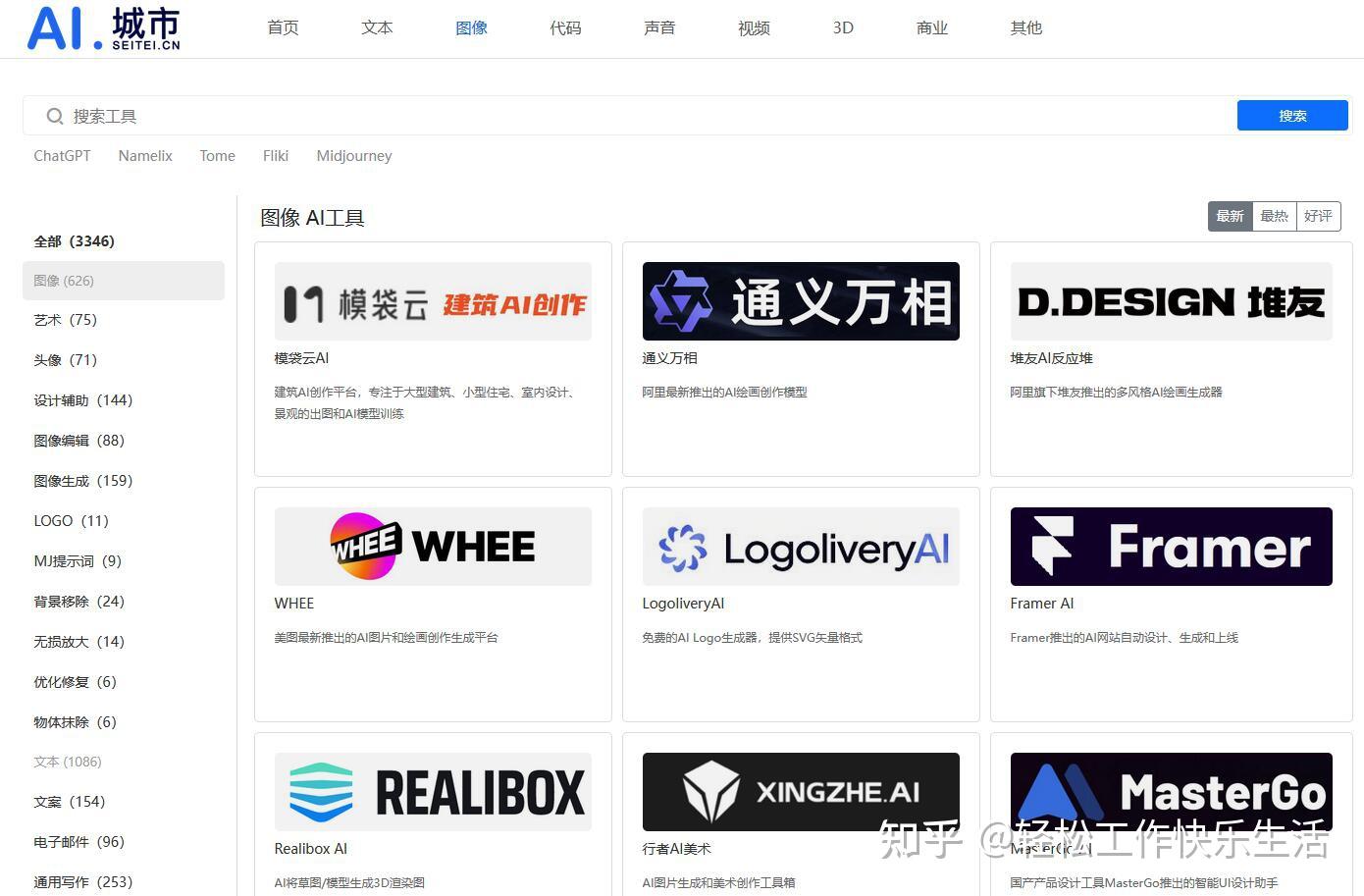Open the LogoliveryAI logo banner
Viewport: 1364px width, 896px height.
(x=801, y=547)
